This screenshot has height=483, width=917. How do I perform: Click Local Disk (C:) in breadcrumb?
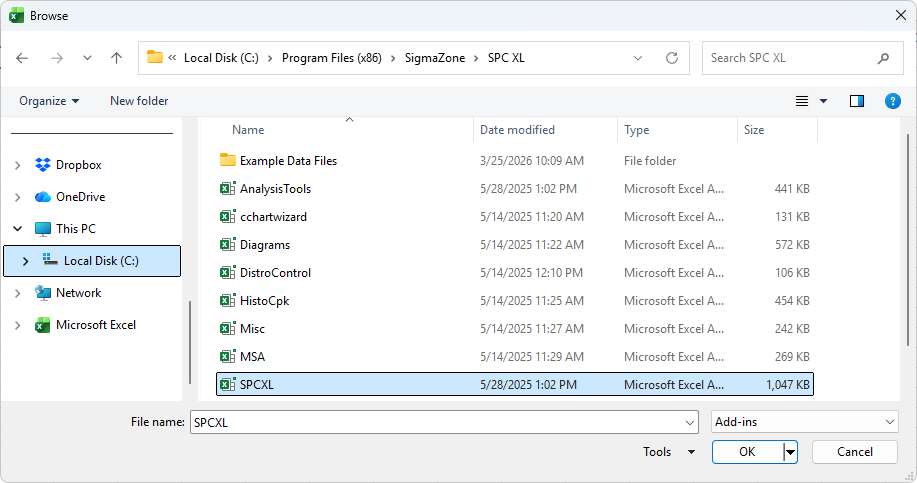tap(221, 58)
